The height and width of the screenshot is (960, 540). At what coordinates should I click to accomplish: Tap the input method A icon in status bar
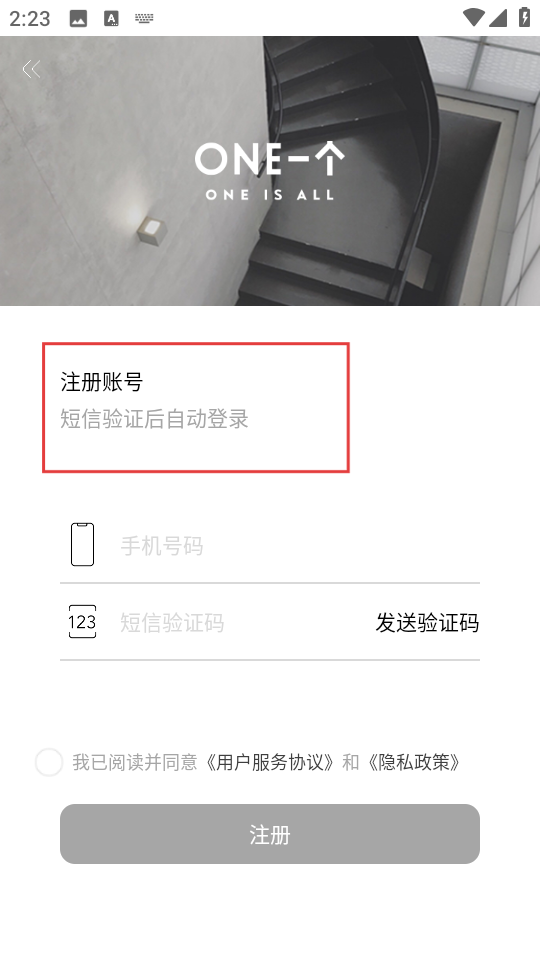111,18
